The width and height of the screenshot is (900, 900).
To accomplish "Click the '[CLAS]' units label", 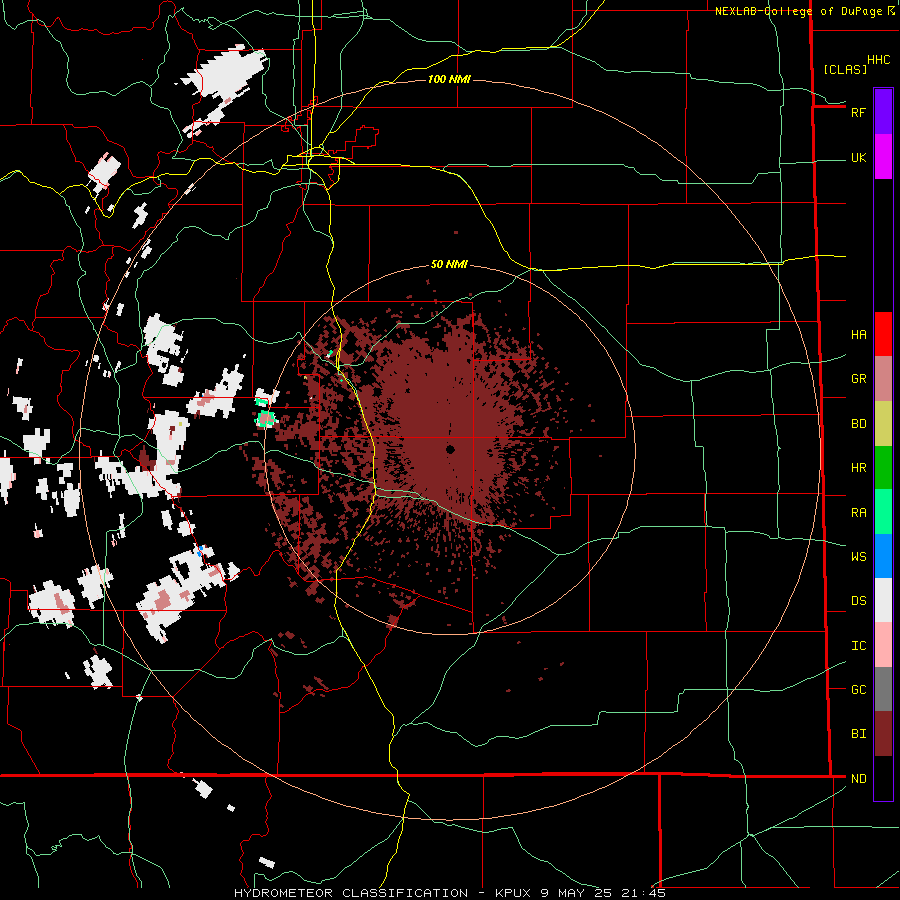I will pyautogui.click(x=845, y=69).
